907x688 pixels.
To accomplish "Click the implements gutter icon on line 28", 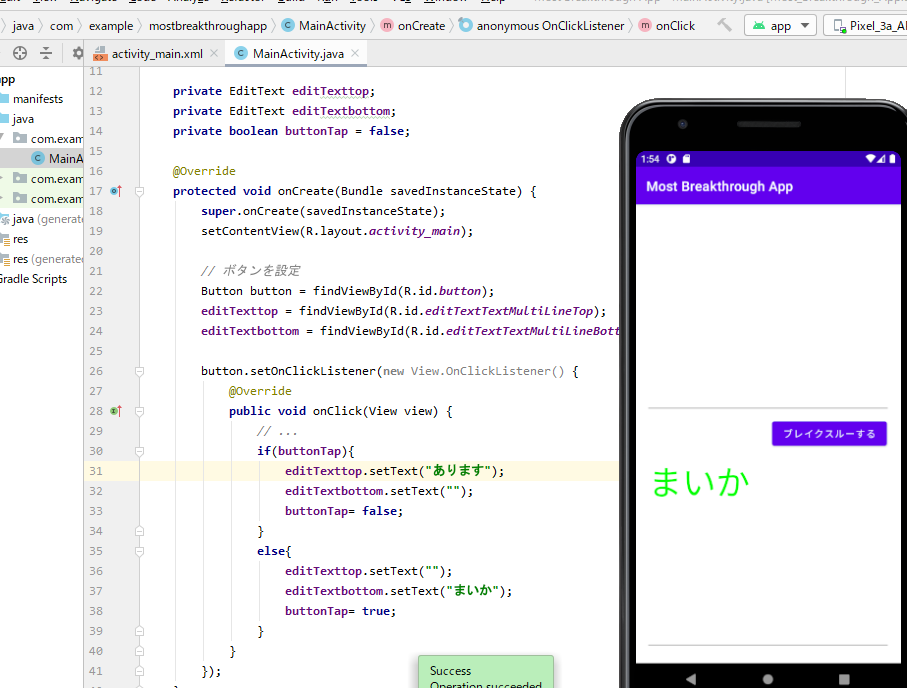I will (x=116, y=411).
